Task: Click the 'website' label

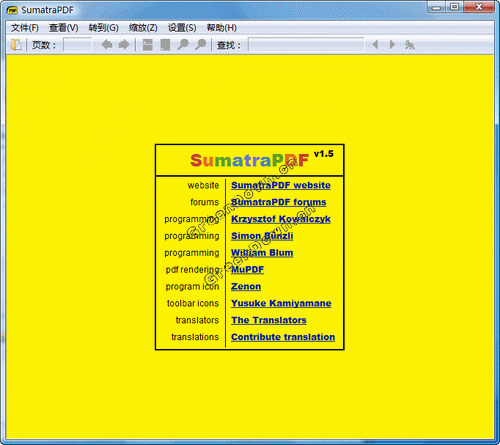Action: [x=203, y=185]
